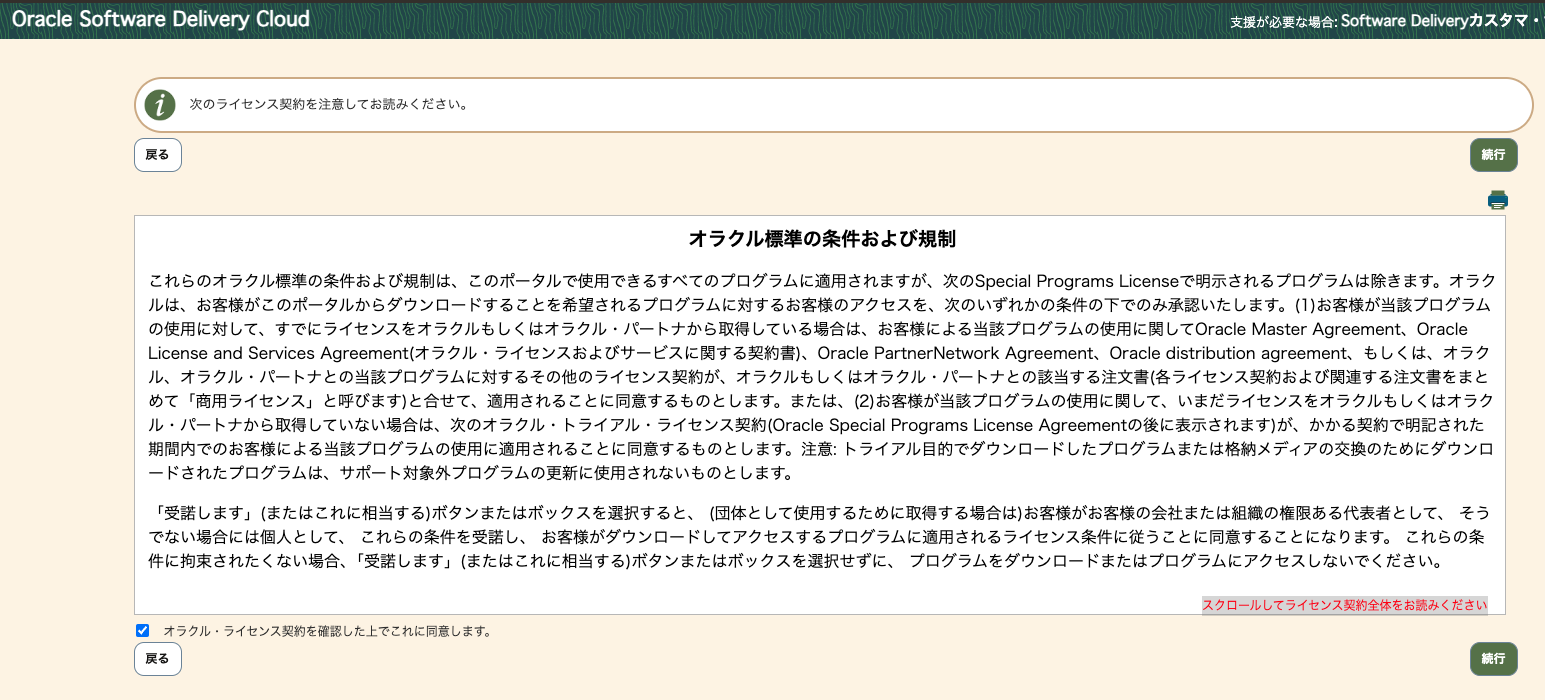Uncheck the Oracle license agreement acceptance checkbox
1545x700 pixels.
click(x=142, y=631)
